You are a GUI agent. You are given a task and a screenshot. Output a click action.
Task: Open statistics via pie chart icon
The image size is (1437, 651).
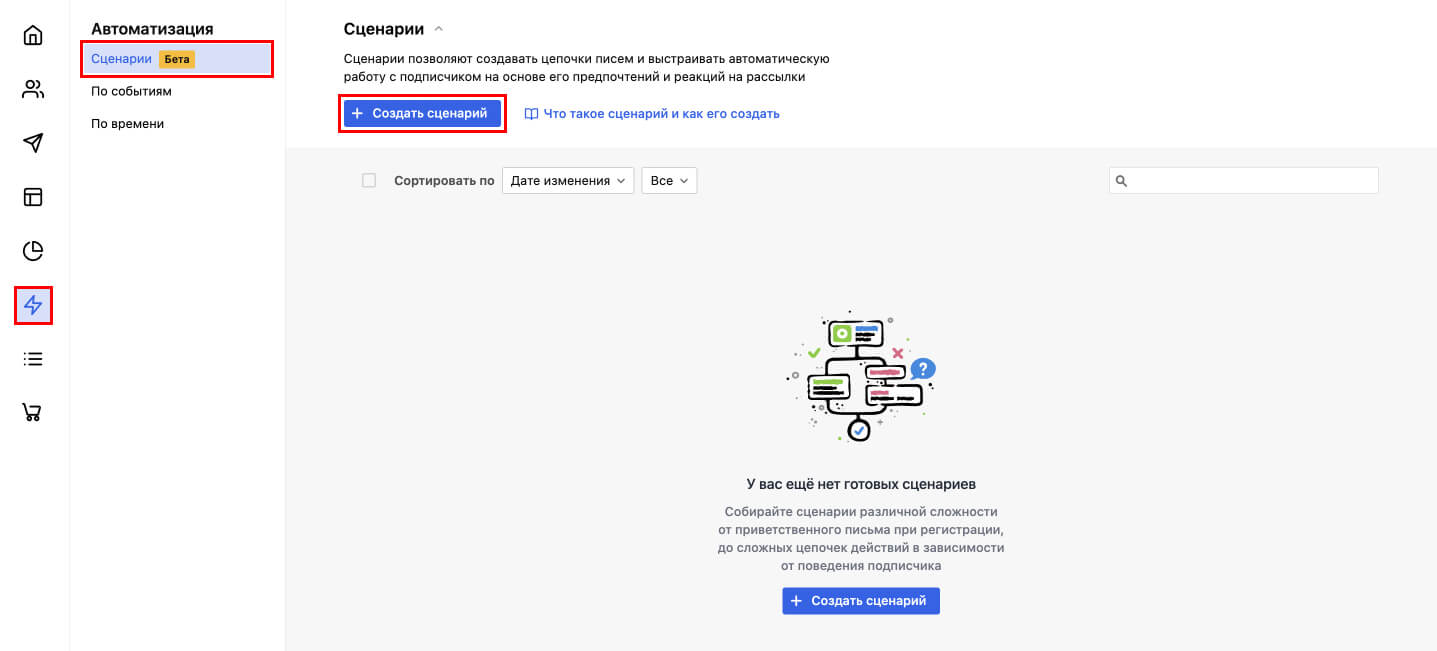coord(33,251)
